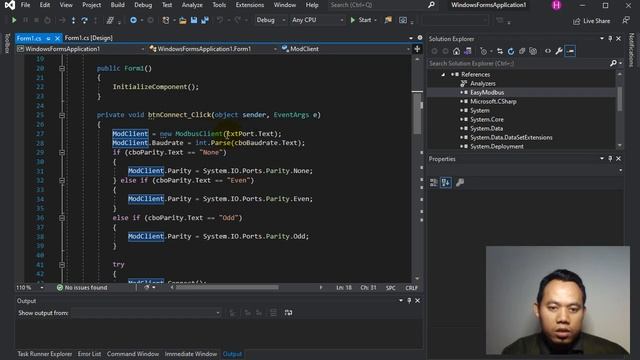This screenshot has height=360, width=640.
Task: Click the Solution Explorer search magnifier icon
Action: click(613, 63)
